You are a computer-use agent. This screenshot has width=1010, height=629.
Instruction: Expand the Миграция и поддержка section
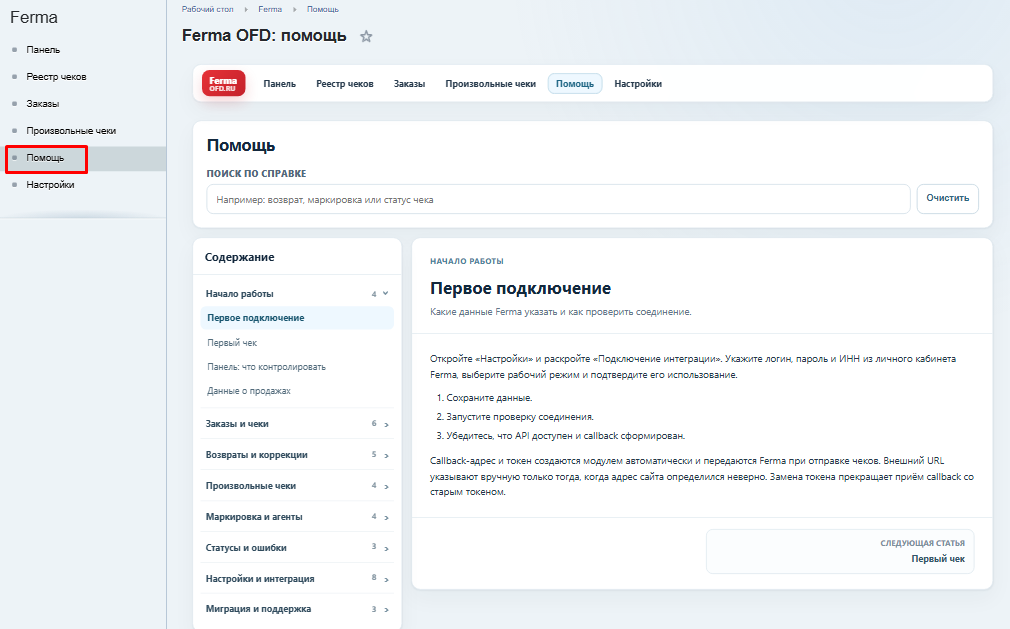pos(297,608)
